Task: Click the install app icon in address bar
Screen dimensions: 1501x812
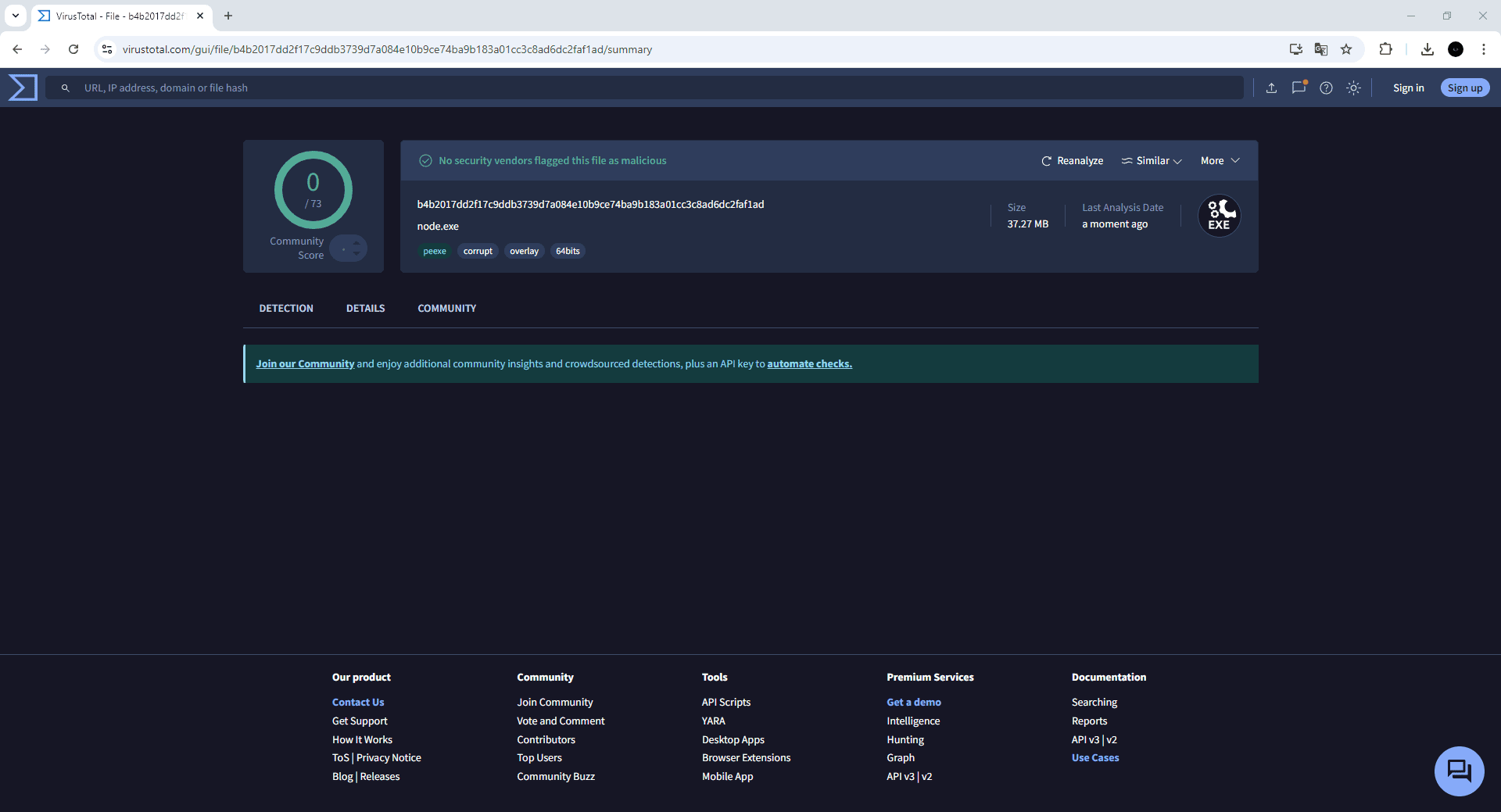Action: (1296, 49)
